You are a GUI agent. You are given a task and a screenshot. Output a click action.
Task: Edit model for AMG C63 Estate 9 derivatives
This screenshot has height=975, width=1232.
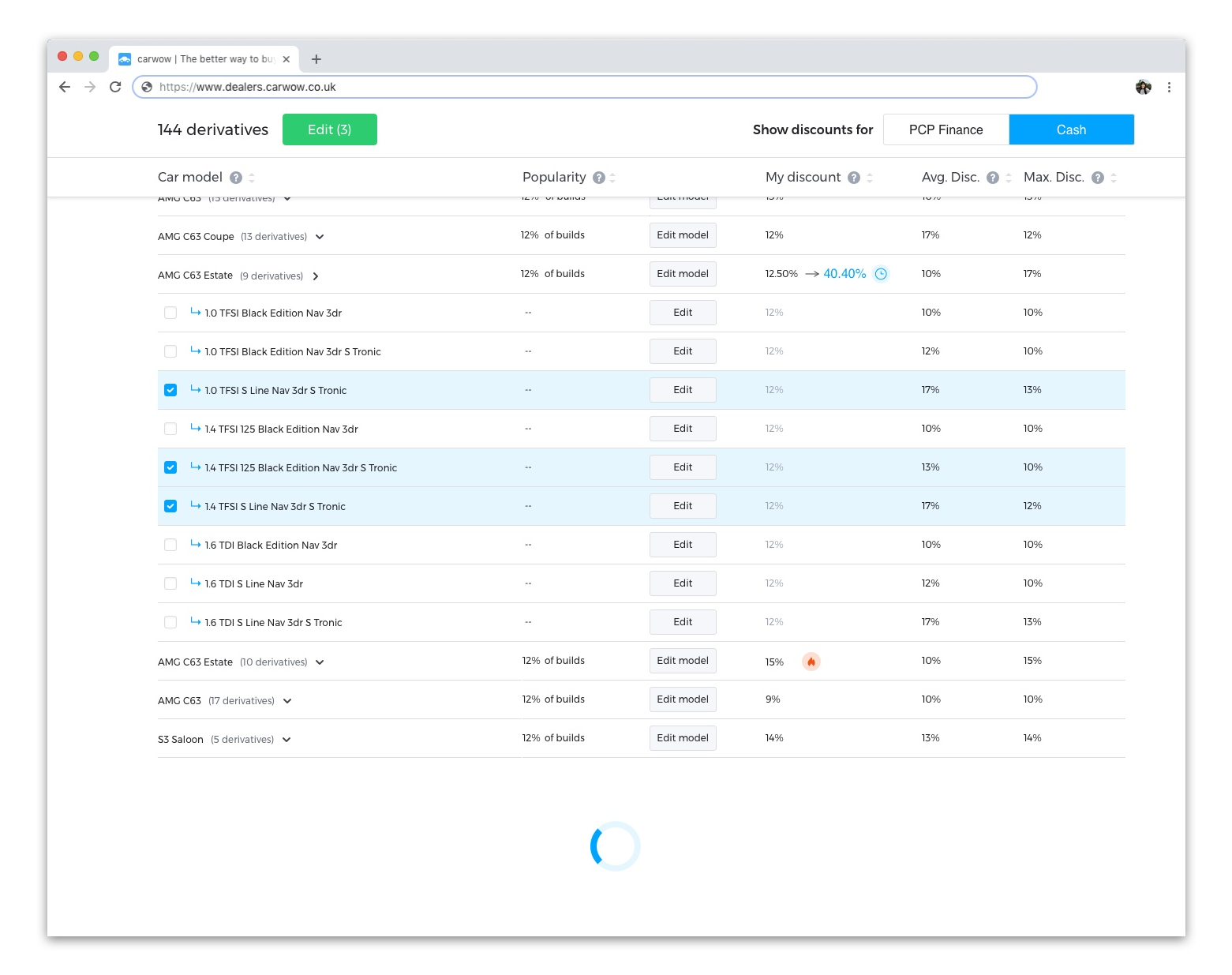(x=683, y=274)
